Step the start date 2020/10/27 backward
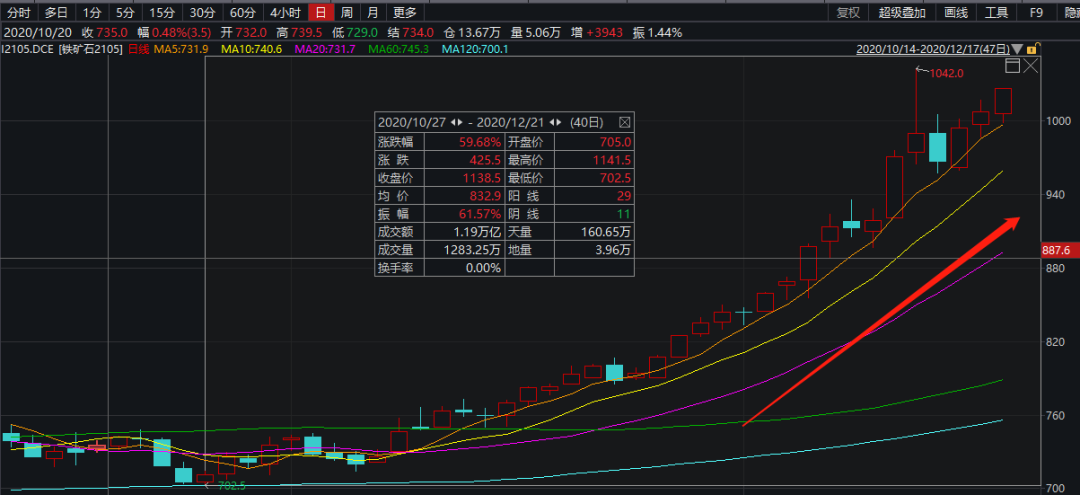 453,123
